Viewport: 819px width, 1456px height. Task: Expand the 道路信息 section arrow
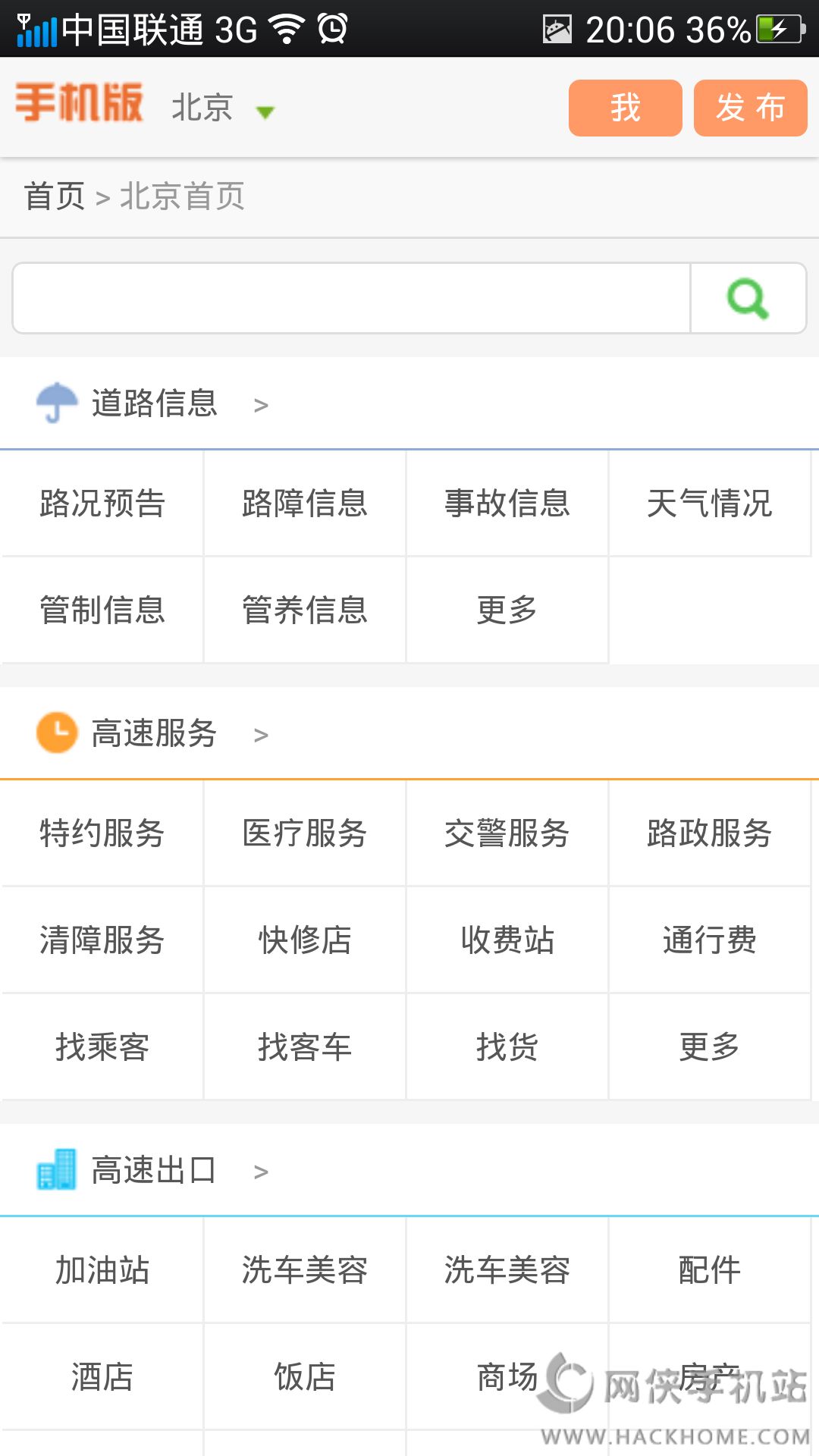click(x=261, y=405)
